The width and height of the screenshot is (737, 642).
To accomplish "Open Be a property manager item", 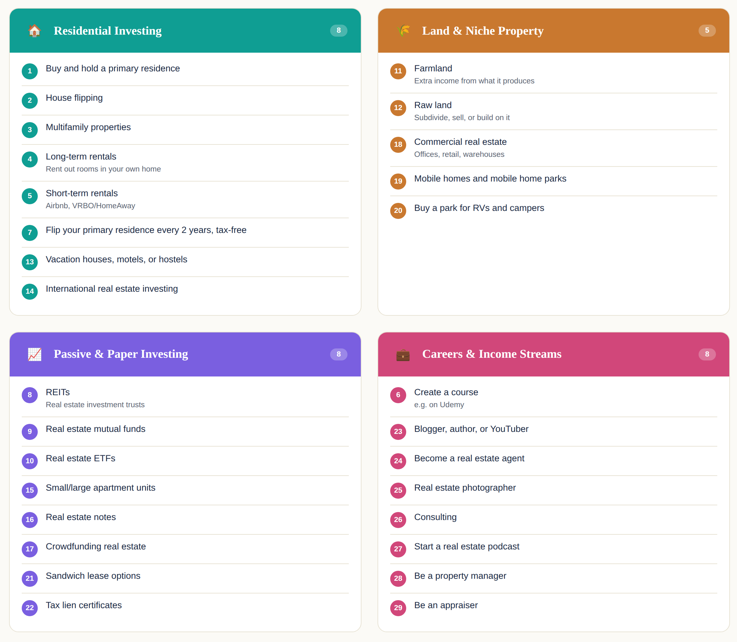I will 554,578.
